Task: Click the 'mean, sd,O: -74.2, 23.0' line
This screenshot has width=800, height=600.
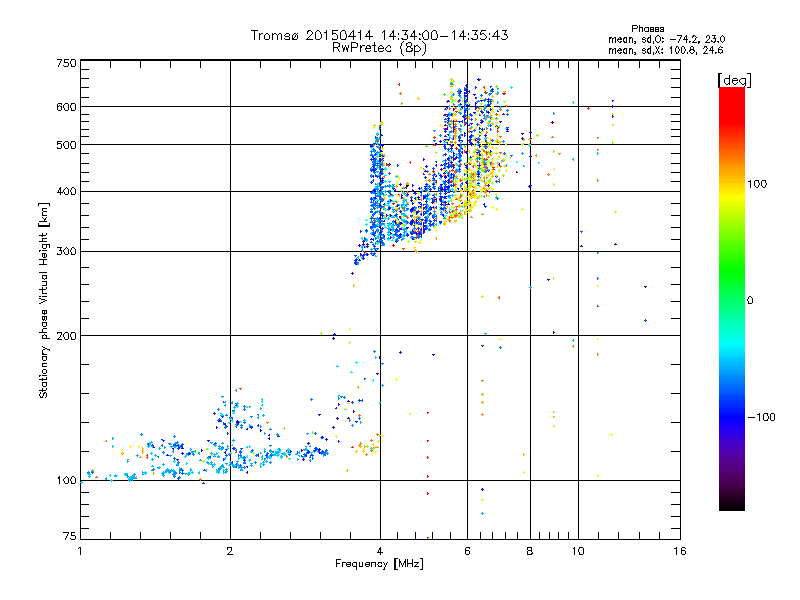Action: point(666,39)
